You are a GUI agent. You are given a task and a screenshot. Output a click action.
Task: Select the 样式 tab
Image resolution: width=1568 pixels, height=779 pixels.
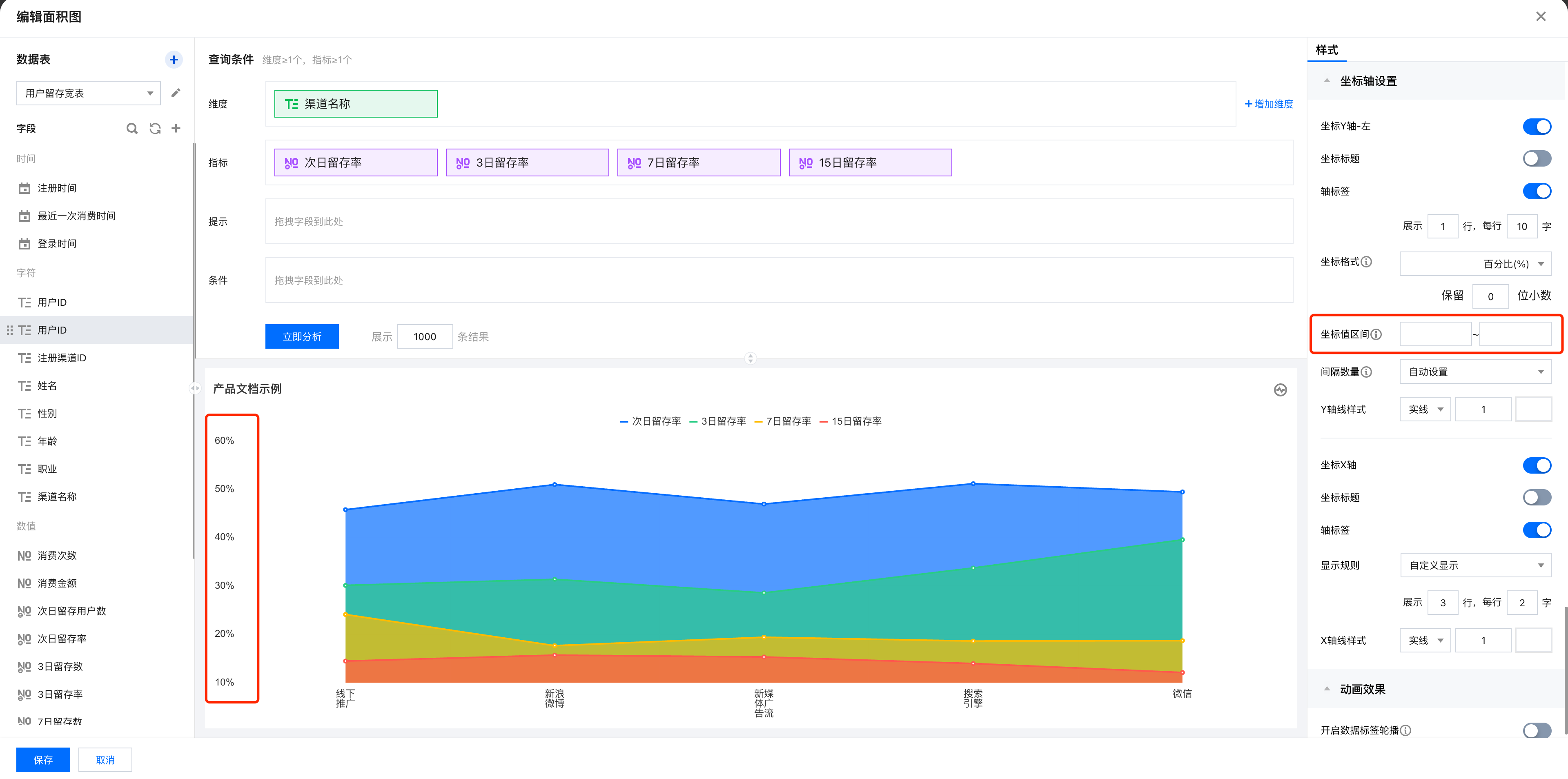(x=1326, y=50)
